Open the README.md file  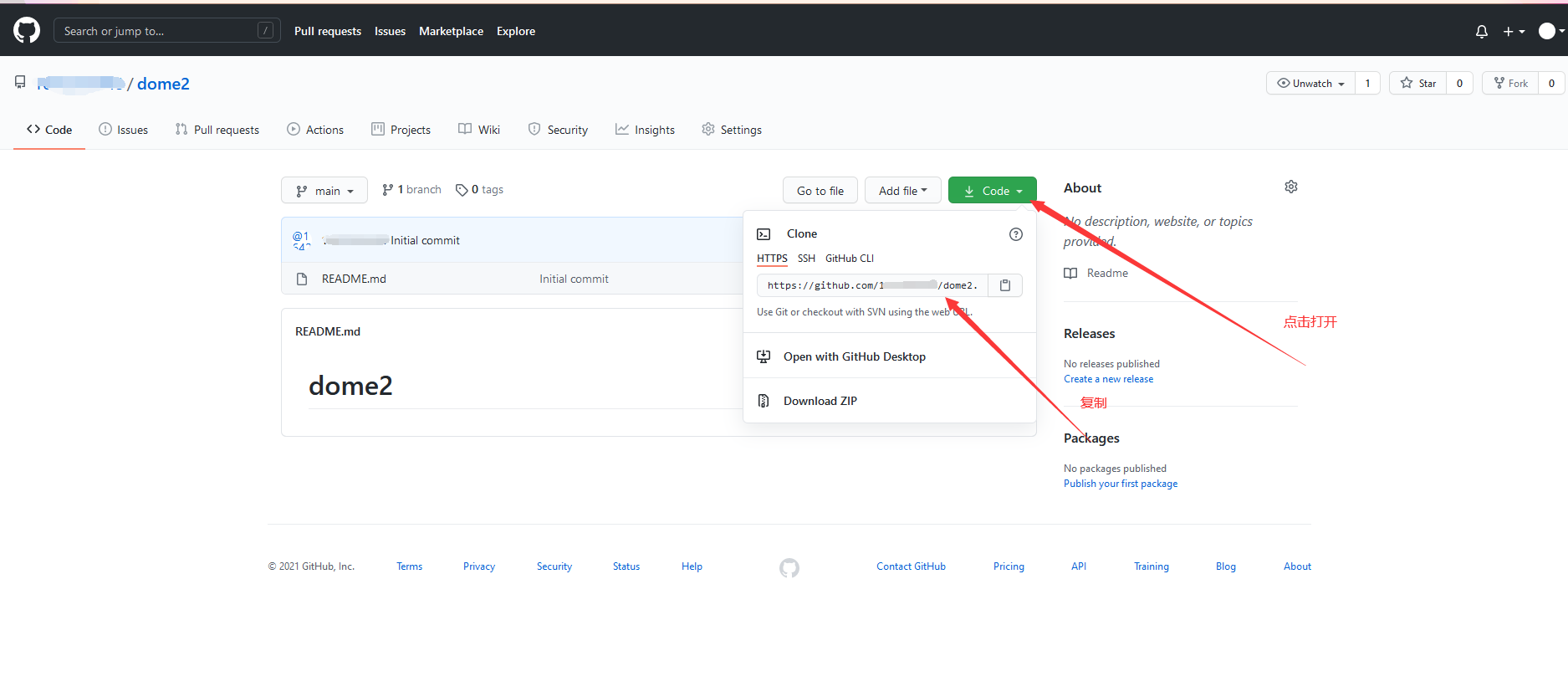pyautogui.click(x=354, y=279)
